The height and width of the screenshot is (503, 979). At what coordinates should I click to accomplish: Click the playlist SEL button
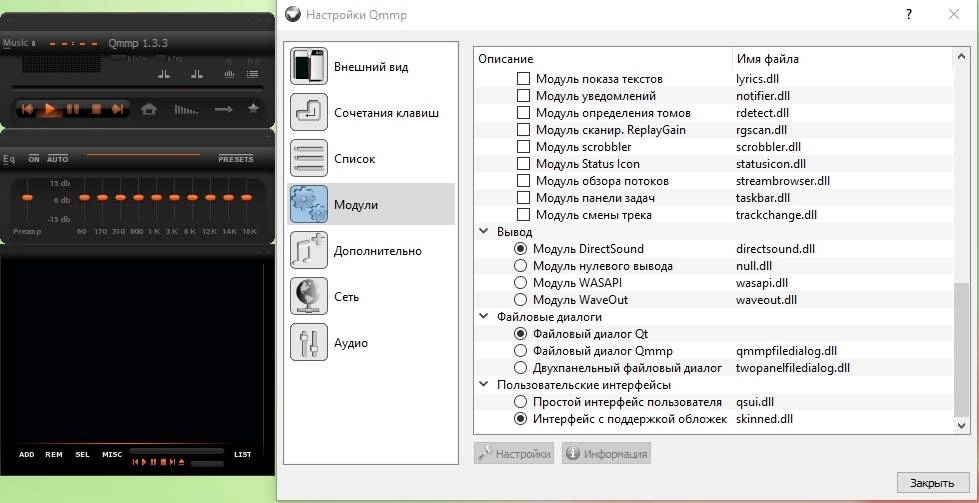(x=82, y=454)
